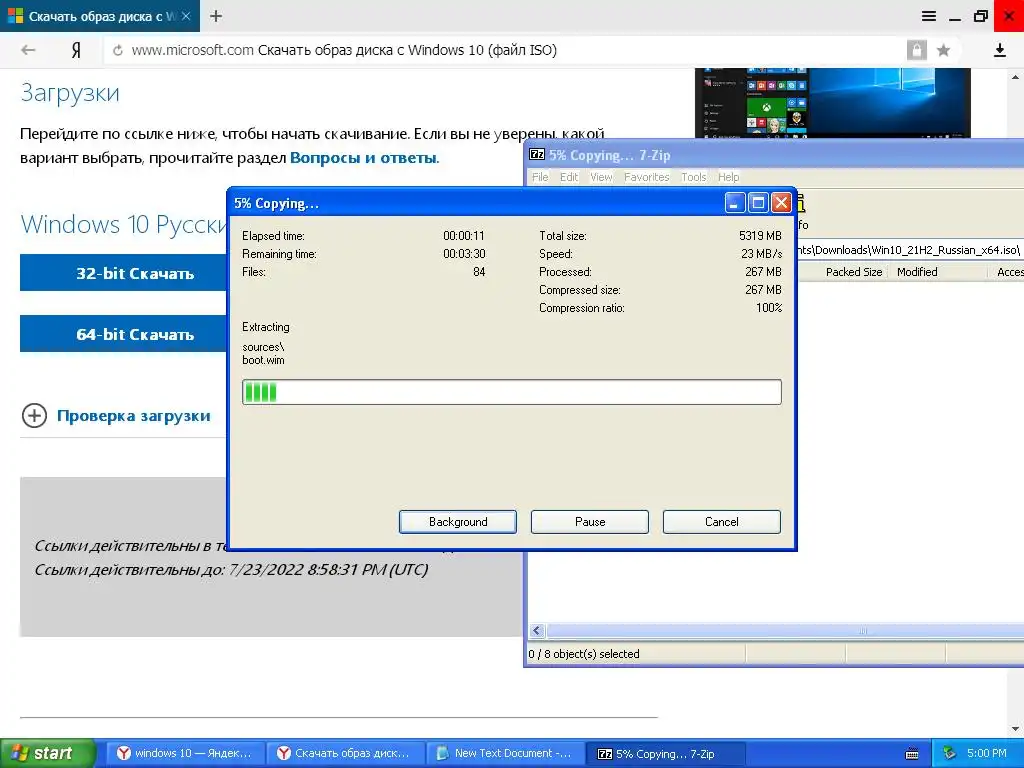
Task: Minimize the 5% Copying dialog
Action: point(735,203)
